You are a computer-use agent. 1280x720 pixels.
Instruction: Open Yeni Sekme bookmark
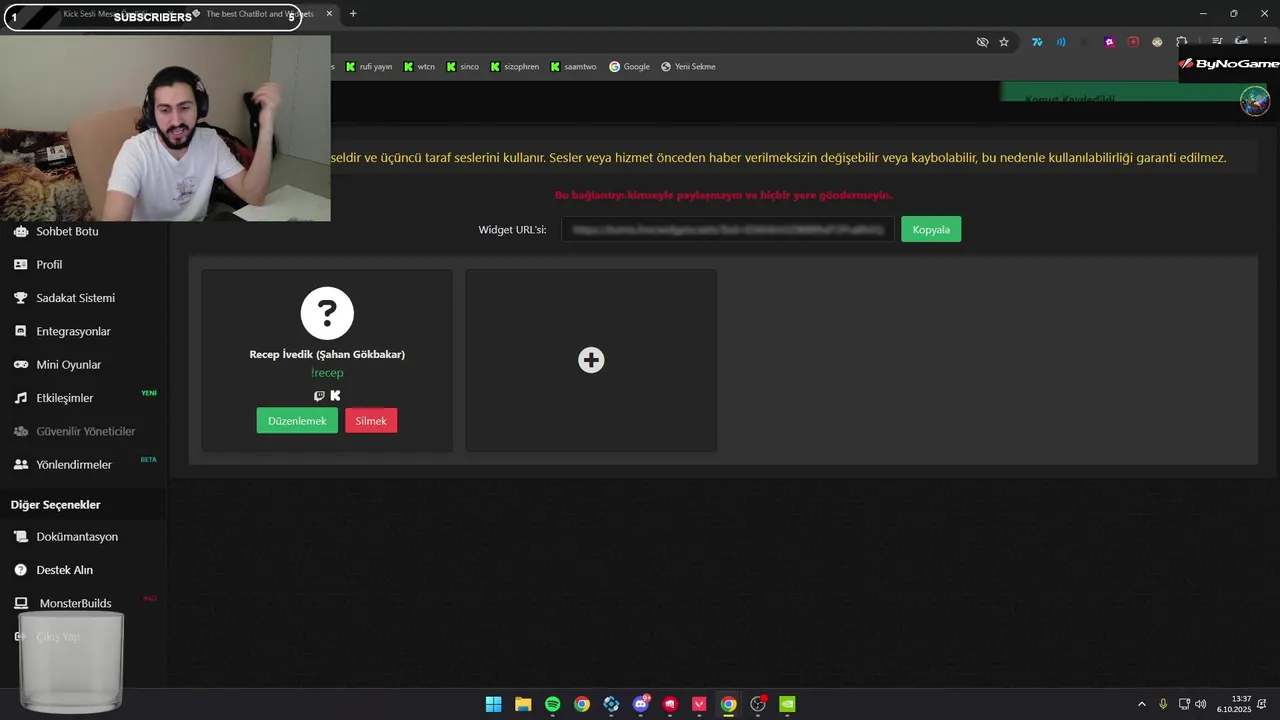pos(688,67)
